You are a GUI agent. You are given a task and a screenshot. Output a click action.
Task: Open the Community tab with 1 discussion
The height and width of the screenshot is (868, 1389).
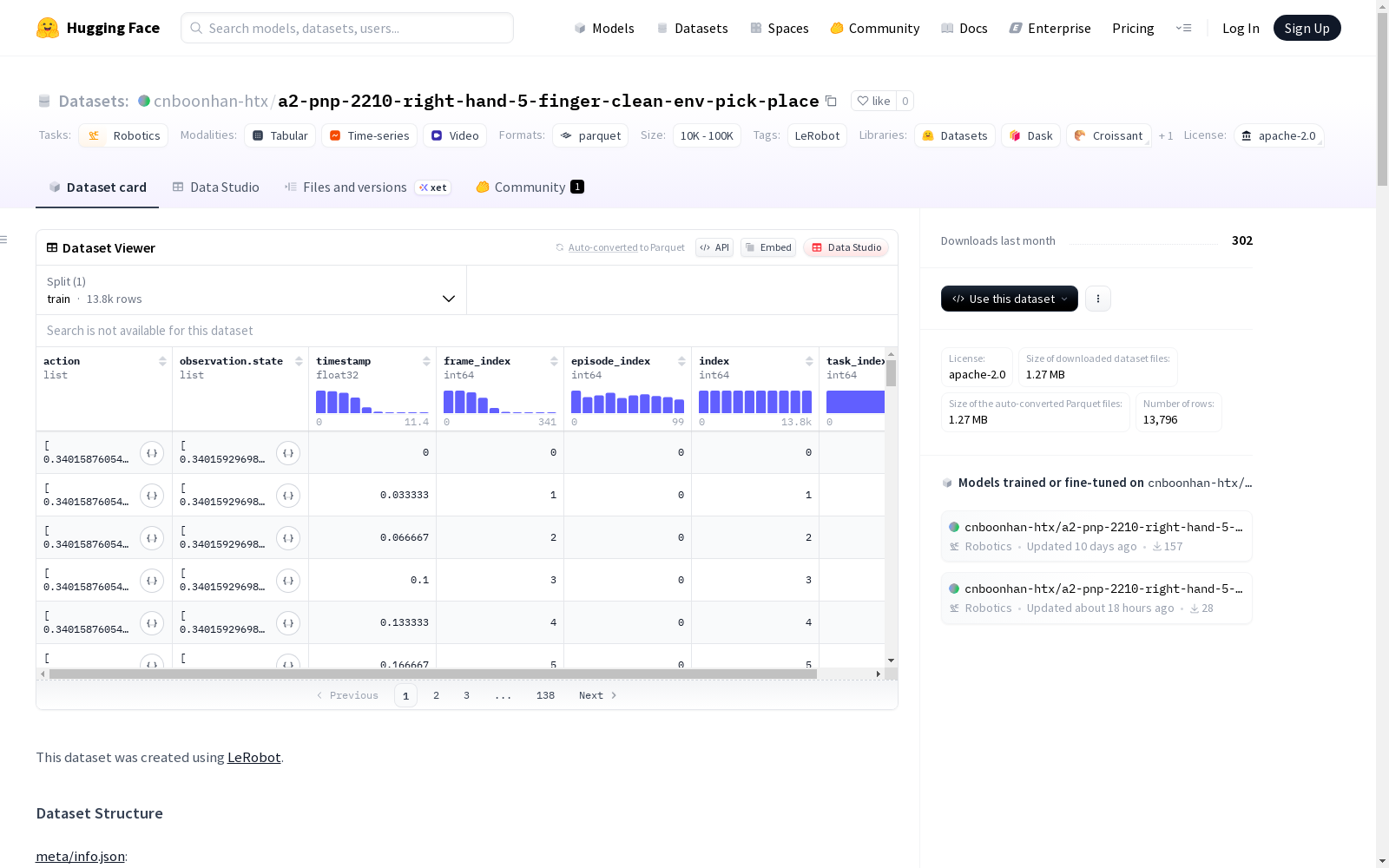pos(530,187)
